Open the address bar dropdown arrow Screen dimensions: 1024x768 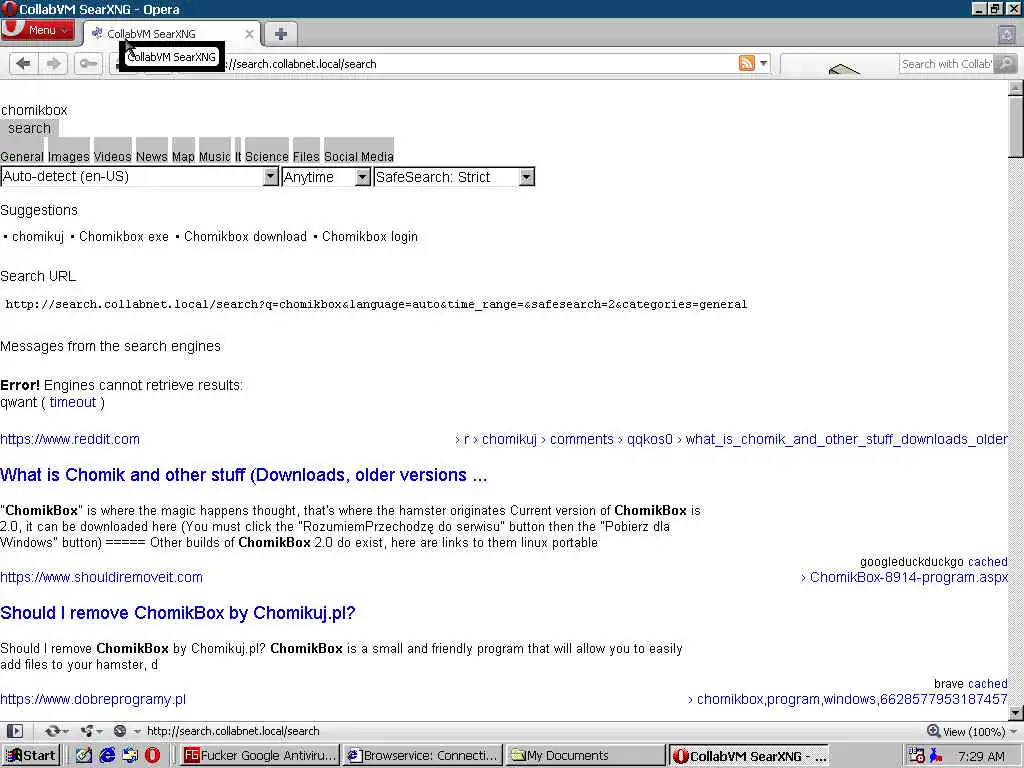click(x=763, y=63)
